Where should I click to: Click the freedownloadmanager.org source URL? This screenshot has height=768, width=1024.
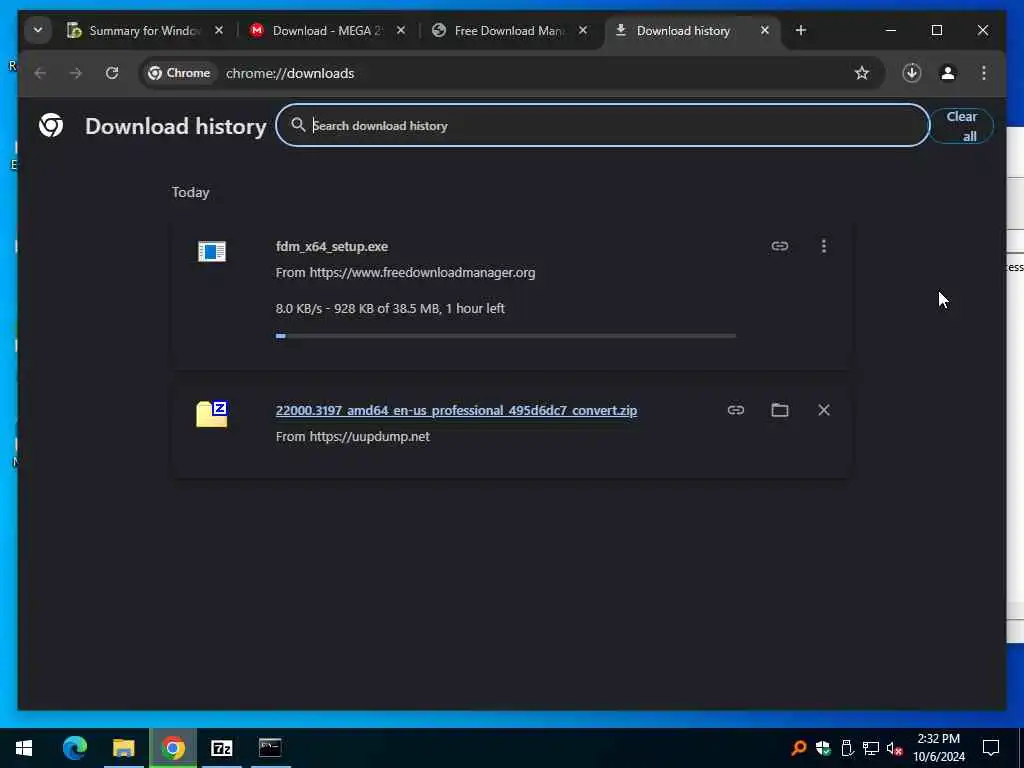(423, 273)
